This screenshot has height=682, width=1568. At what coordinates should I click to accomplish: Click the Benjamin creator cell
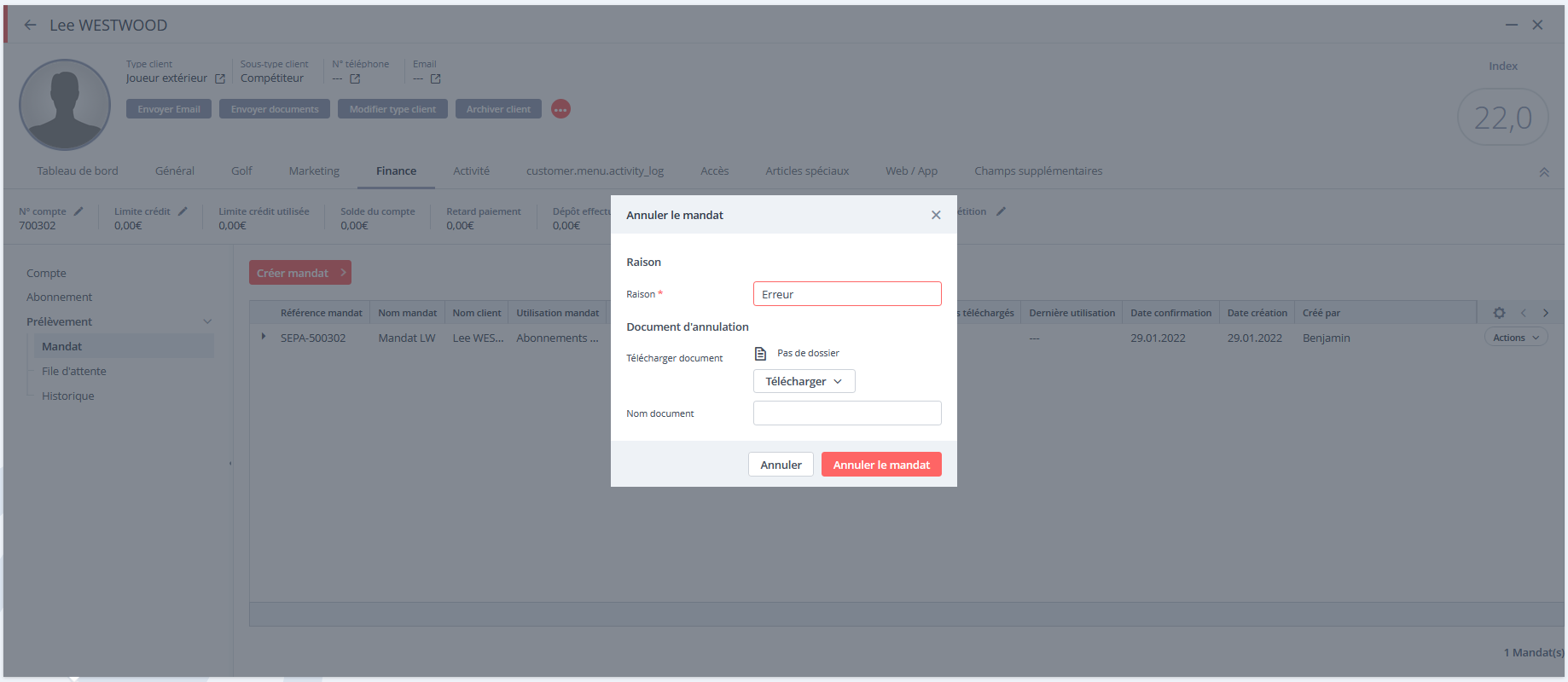[1326, 338]
